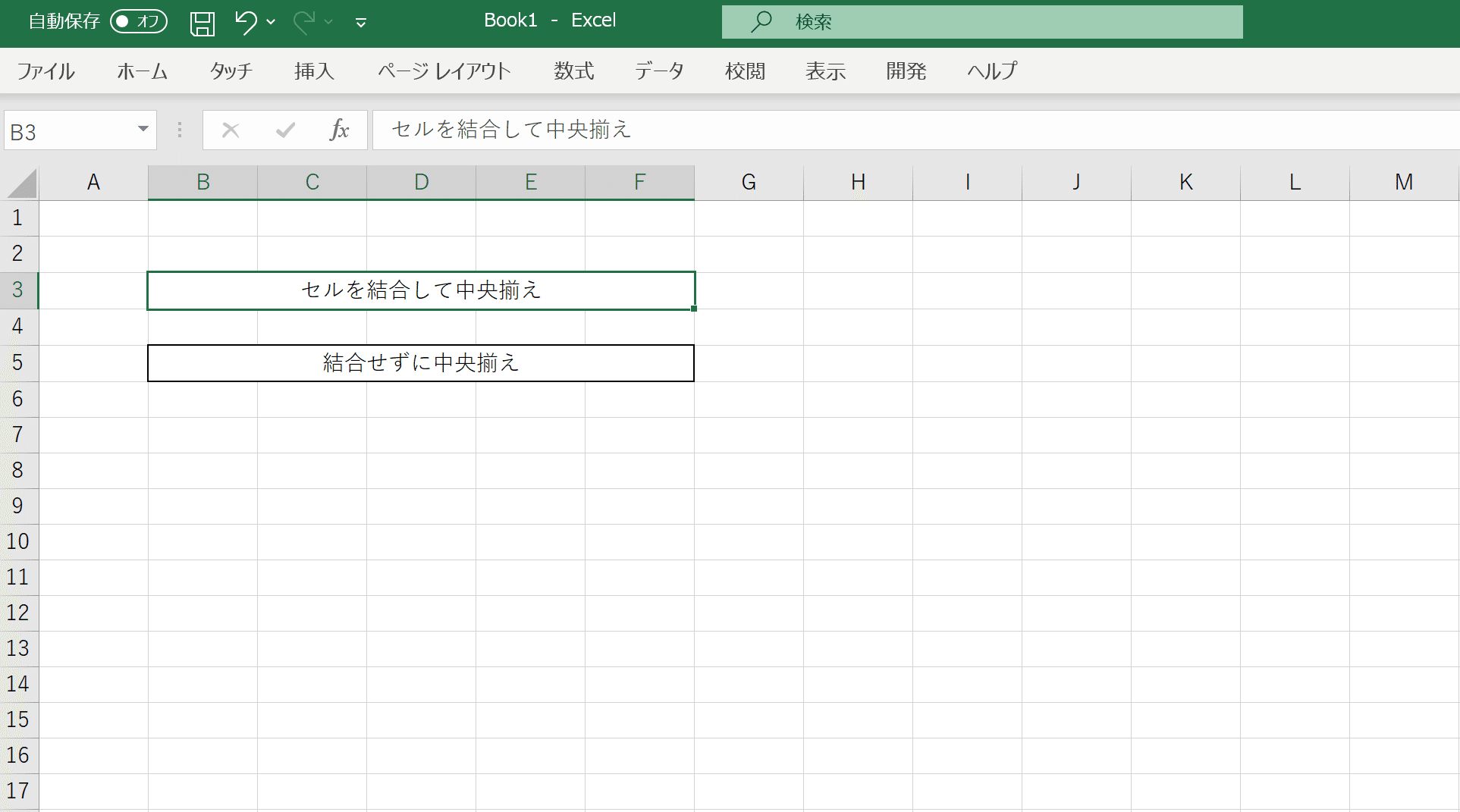
Task: Select row 1 header
Action: tap(18, 218)
